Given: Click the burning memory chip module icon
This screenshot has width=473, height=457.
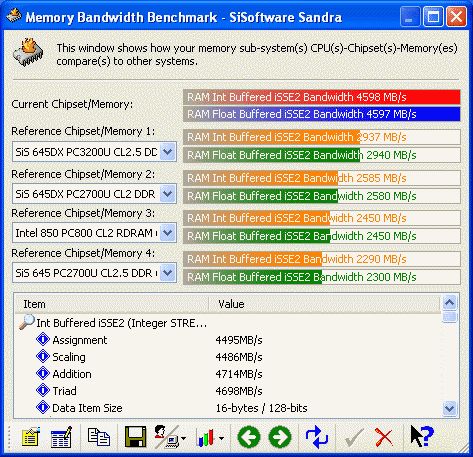Looking at the screenshot, I should click(29, 52).
